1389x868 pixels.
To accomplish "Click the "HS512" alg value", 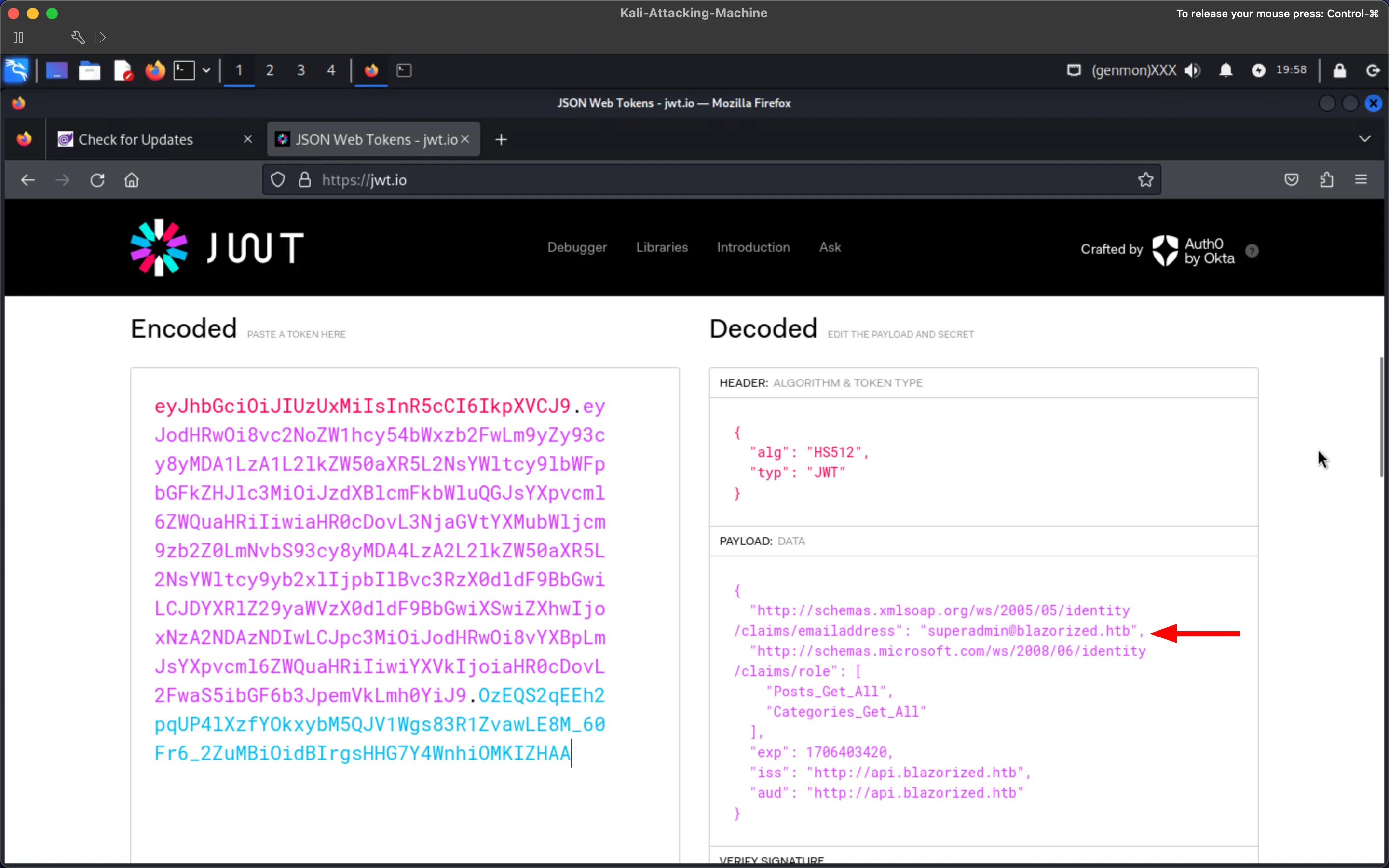I will pos(834,452).
